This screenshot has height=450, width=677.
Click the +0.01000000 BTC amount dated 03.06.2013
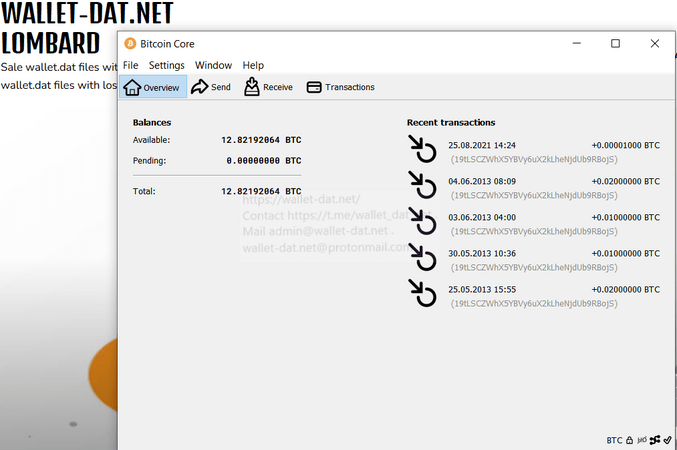[626, 218]
